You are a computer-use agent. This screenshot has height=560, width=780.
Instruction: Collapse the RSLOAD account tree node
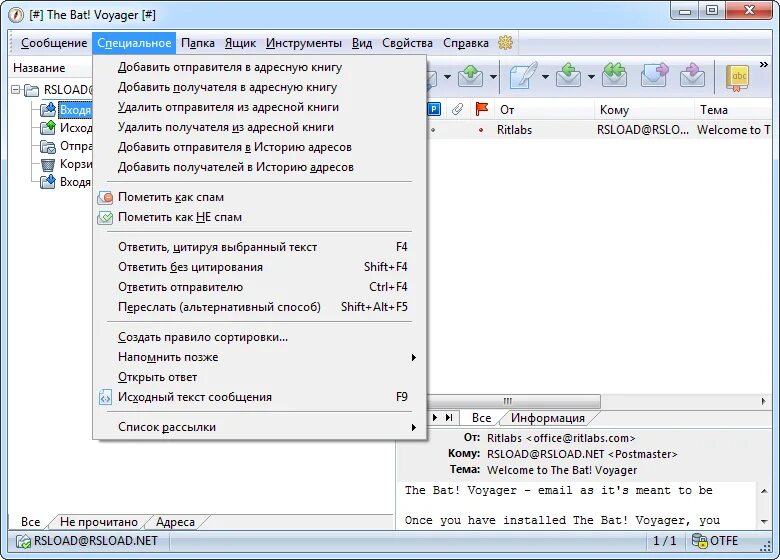[x=16, y=90]
